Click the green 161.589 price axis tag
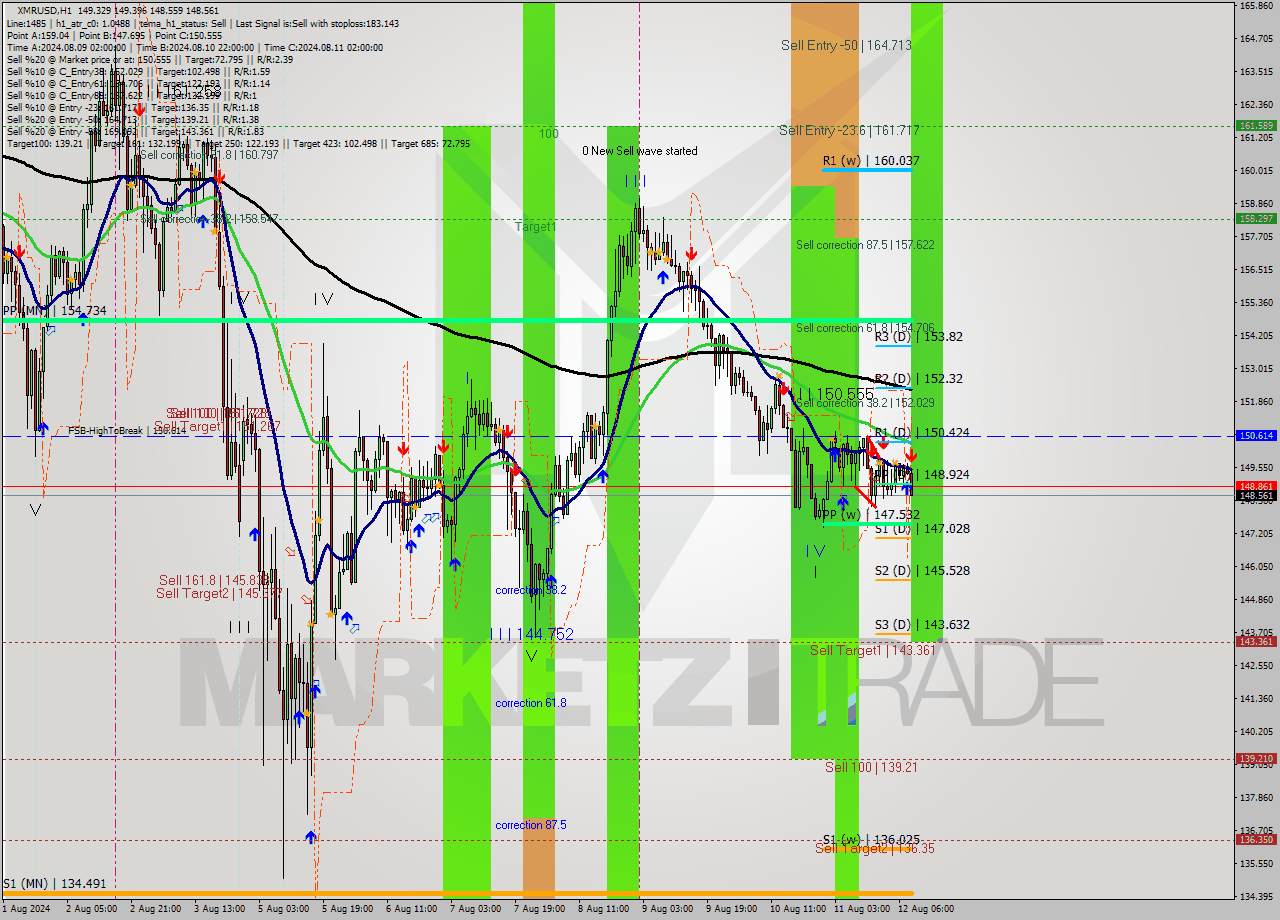The height and width of the screenshot is (920, 1280). 1256,126
